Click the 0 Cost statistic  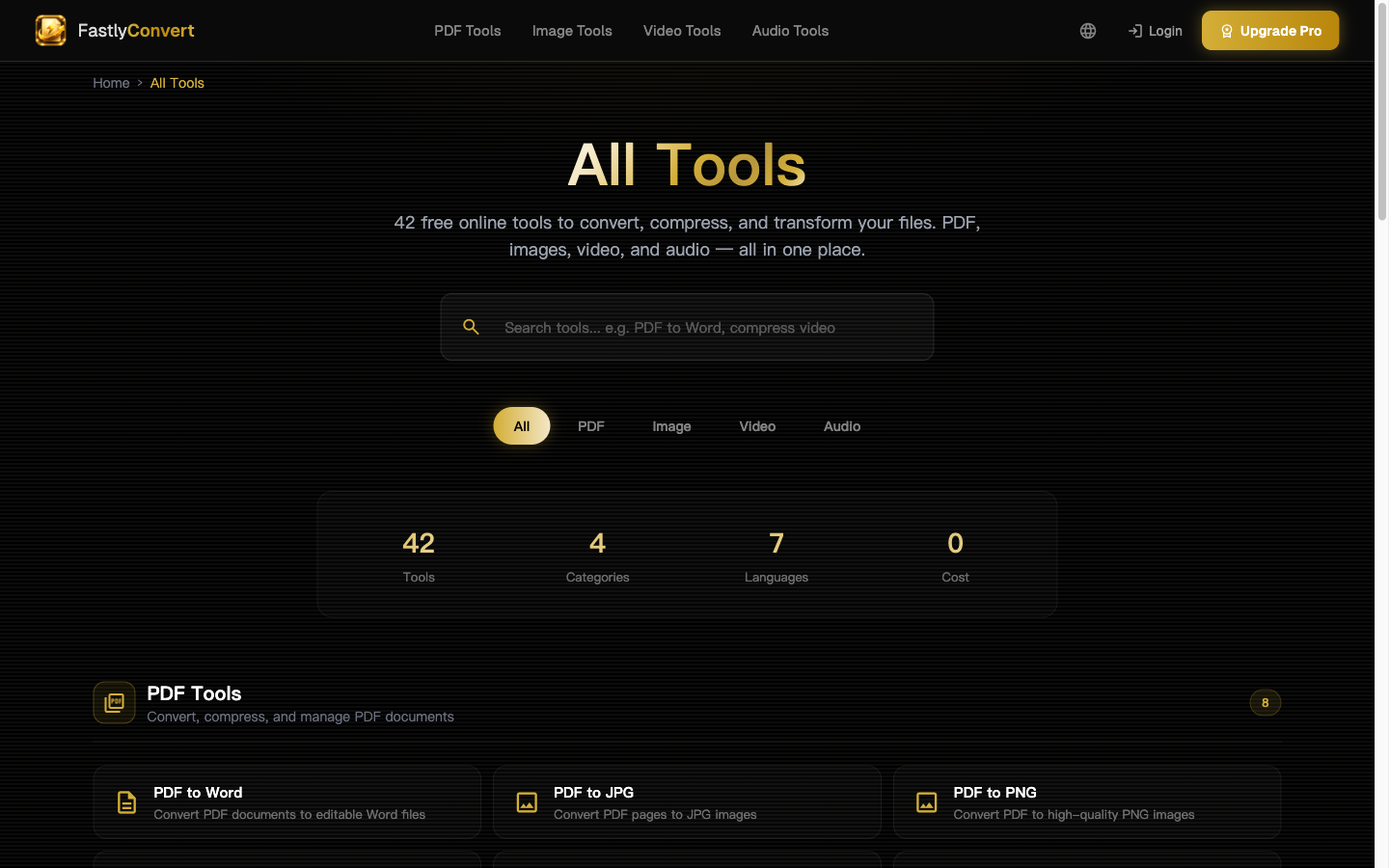pyautogui.click(x=956, y=556)
